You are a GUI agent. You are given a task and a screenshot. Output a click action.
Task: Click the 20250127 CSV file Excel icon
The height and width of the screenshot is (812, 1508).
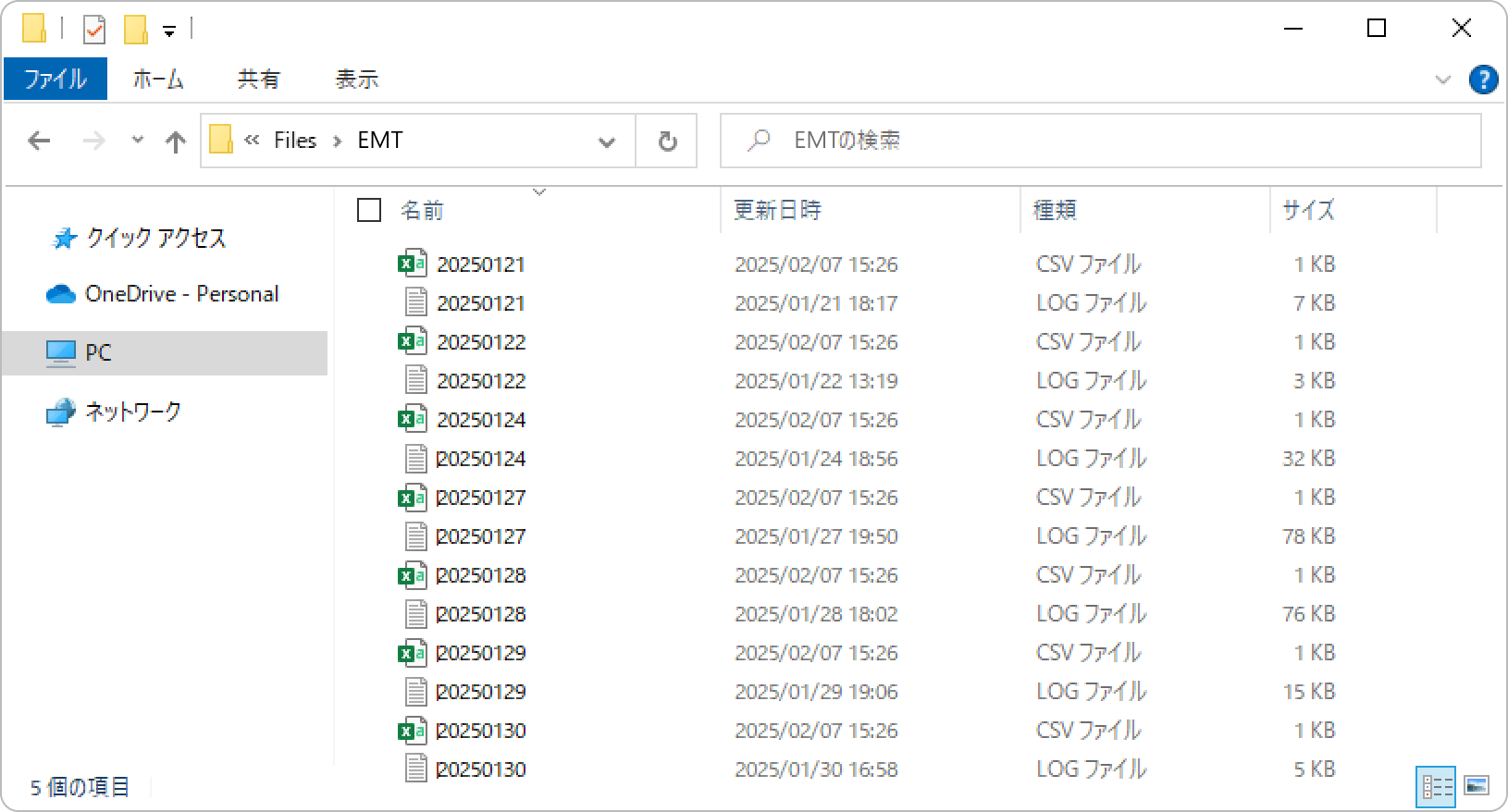coord(413,497)
